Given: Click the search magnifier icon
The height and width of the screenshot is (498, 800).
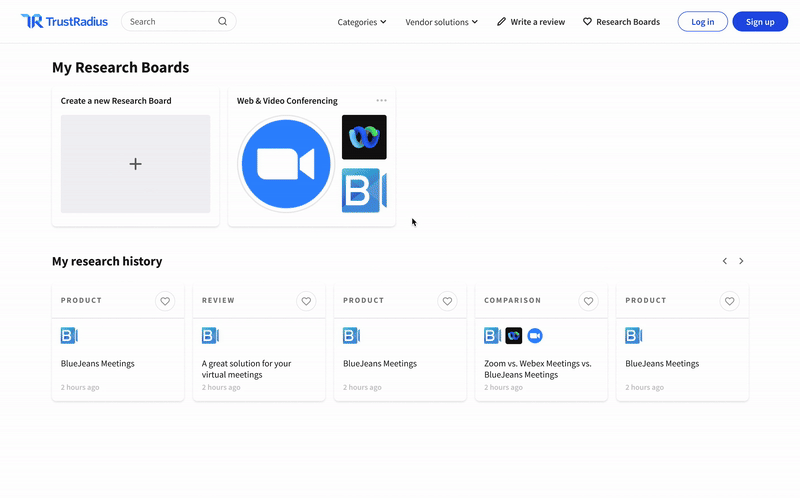Looking at the screenshot, I should click(x=222, y=21).
